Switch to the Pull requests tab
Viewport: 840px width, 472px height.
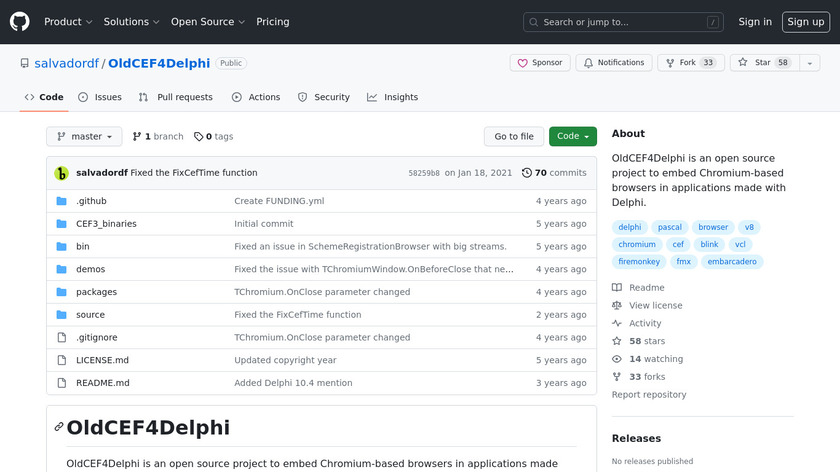tap(176, 97)
